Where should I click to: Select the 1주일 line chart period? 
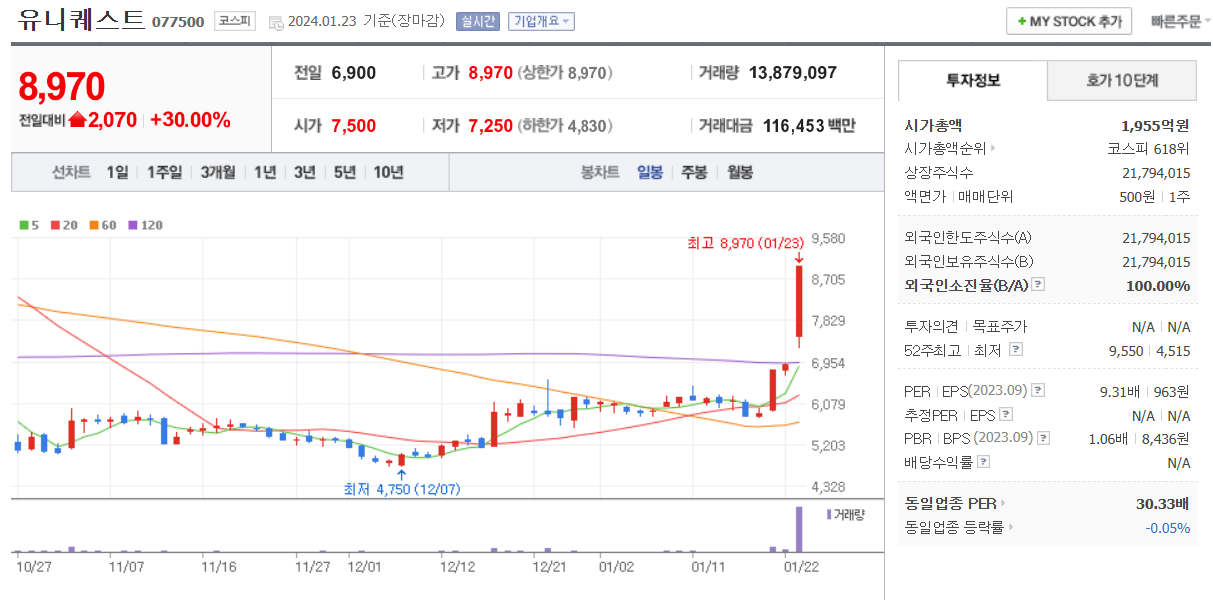pos(164,172)
